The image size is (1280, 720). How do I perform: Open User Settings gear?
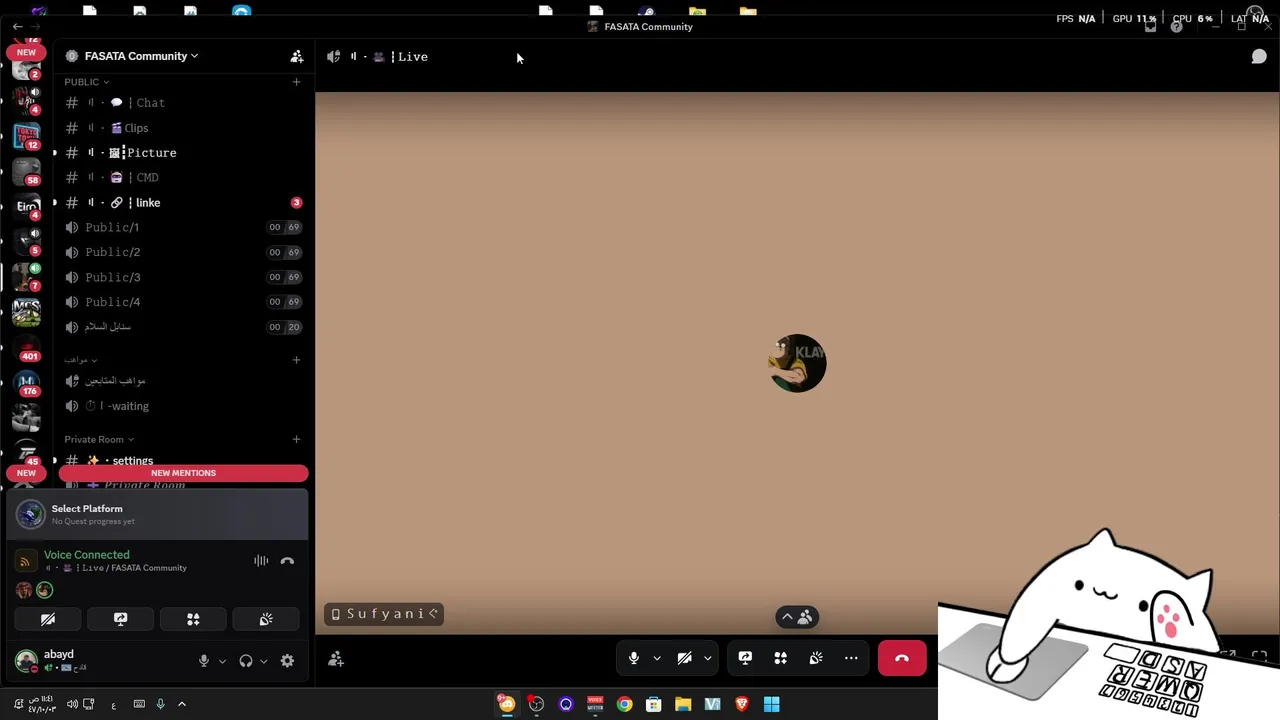[x=287, y=661]
